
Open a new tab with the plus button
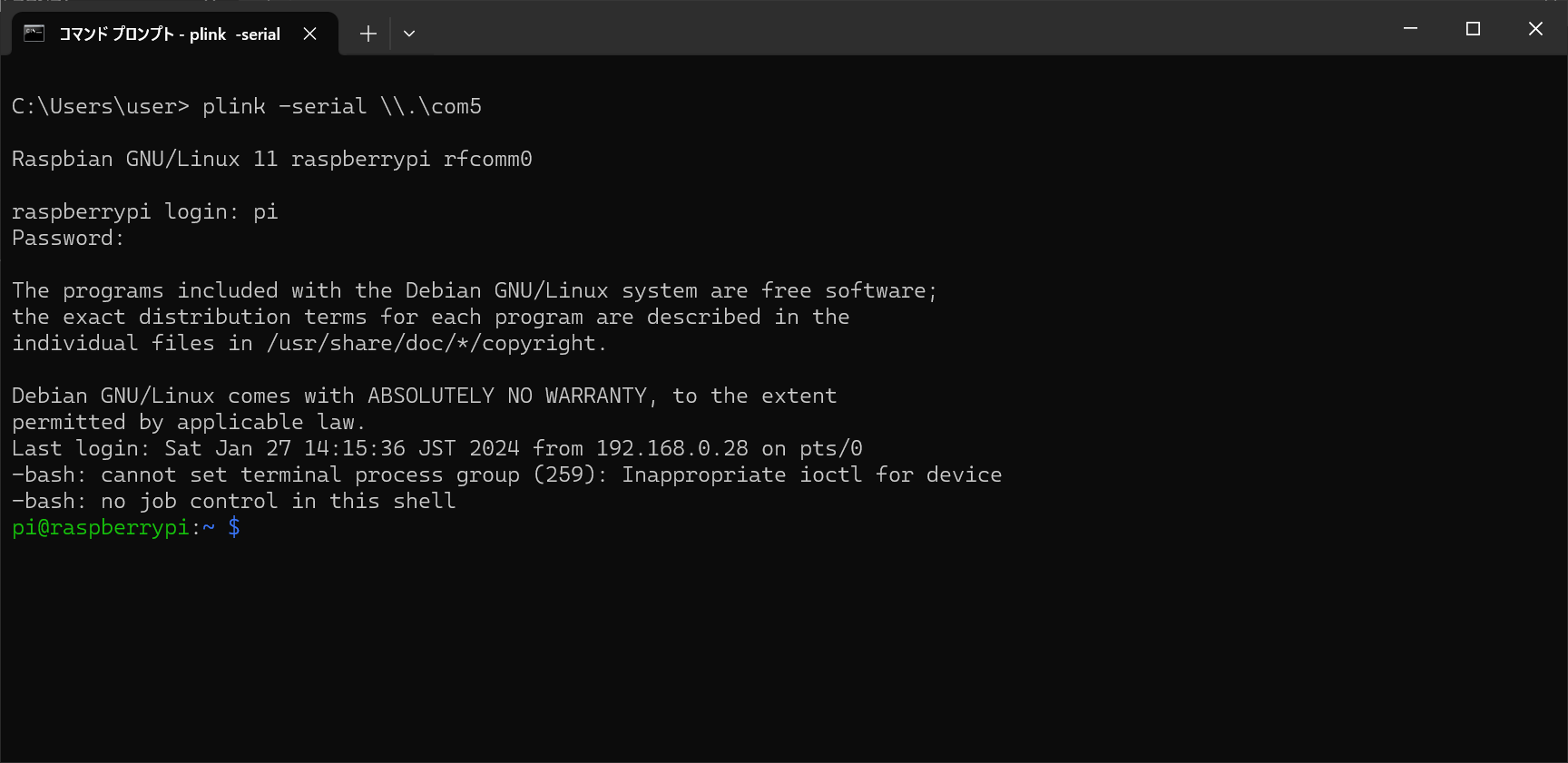[367, 34]
